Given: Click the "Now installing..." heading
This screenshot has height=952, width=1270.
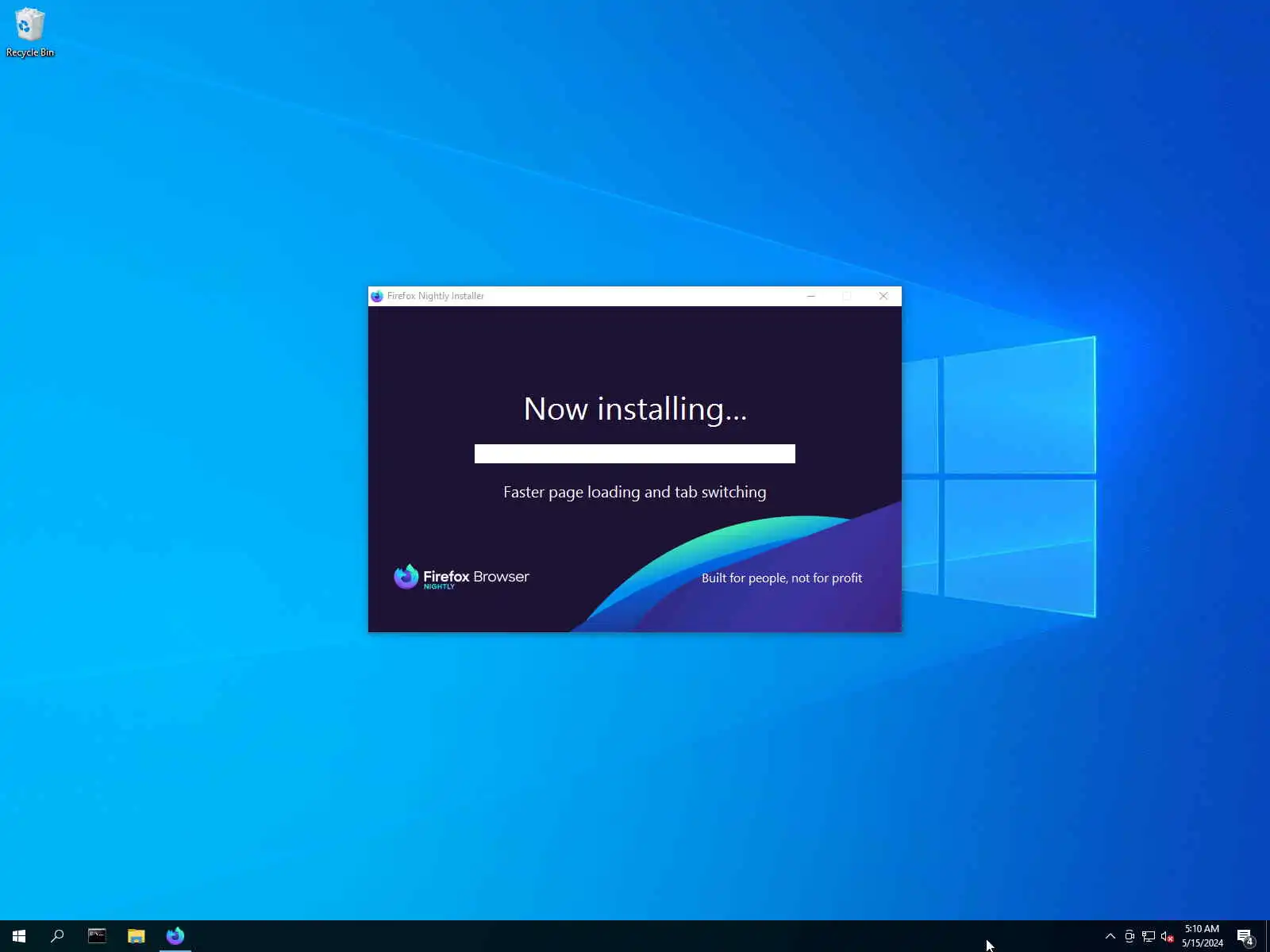Looking at the screenshot, I should pyautogui.click(x=635, y=409).
